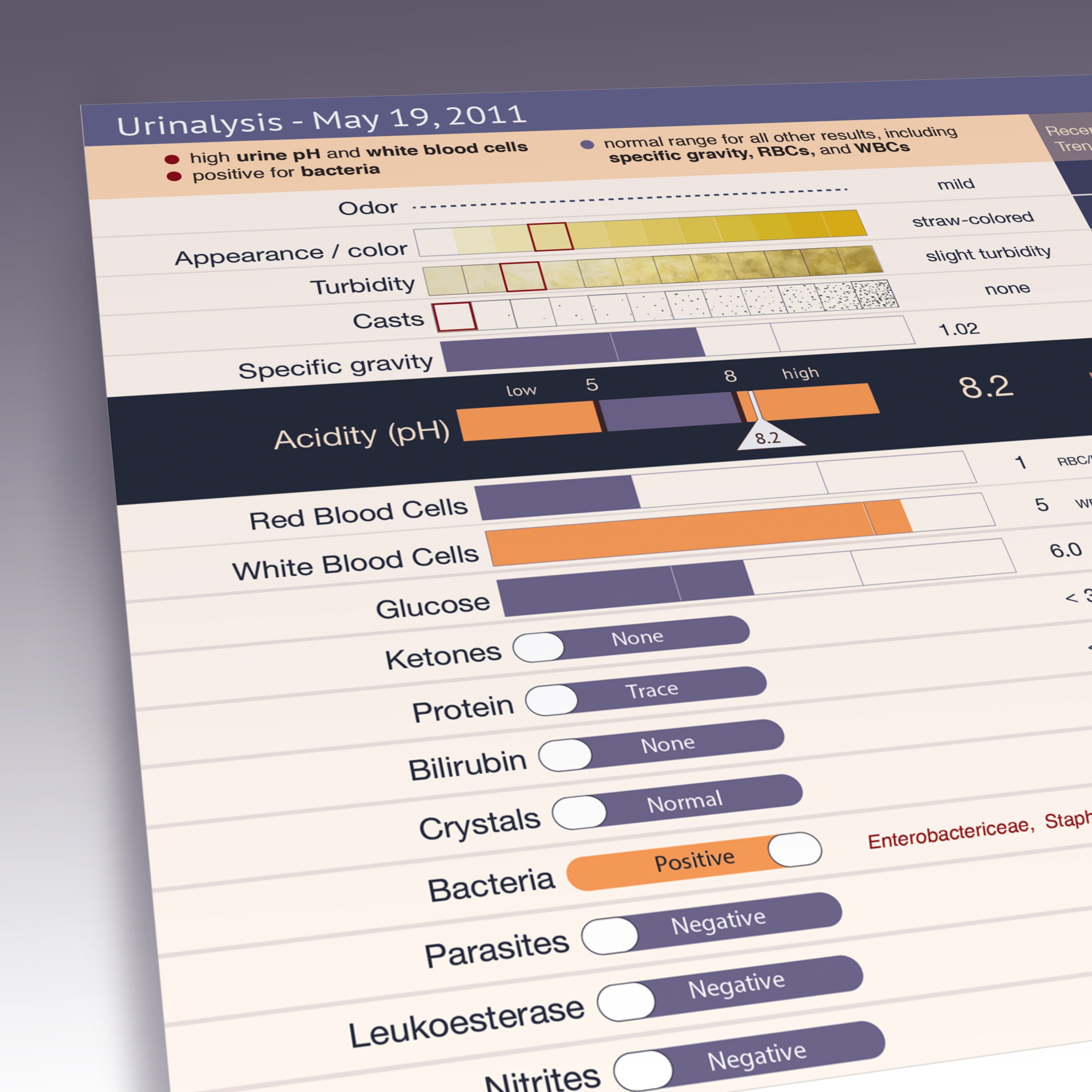
Task: Click the Urinalysis - May 19, 2011 title
Action: [x=322, y=120]
